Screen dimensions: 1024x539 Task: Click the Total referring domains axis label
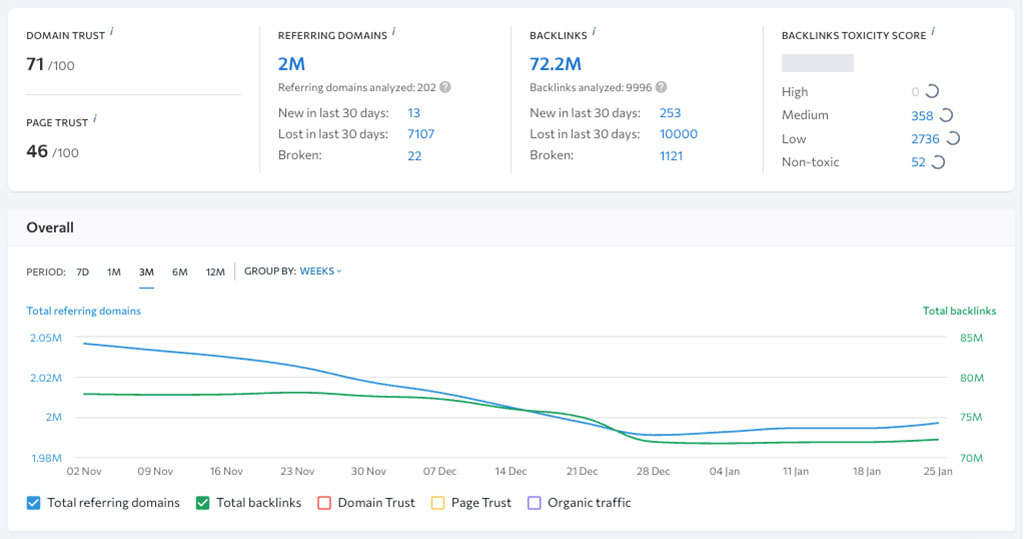(84, 311)
